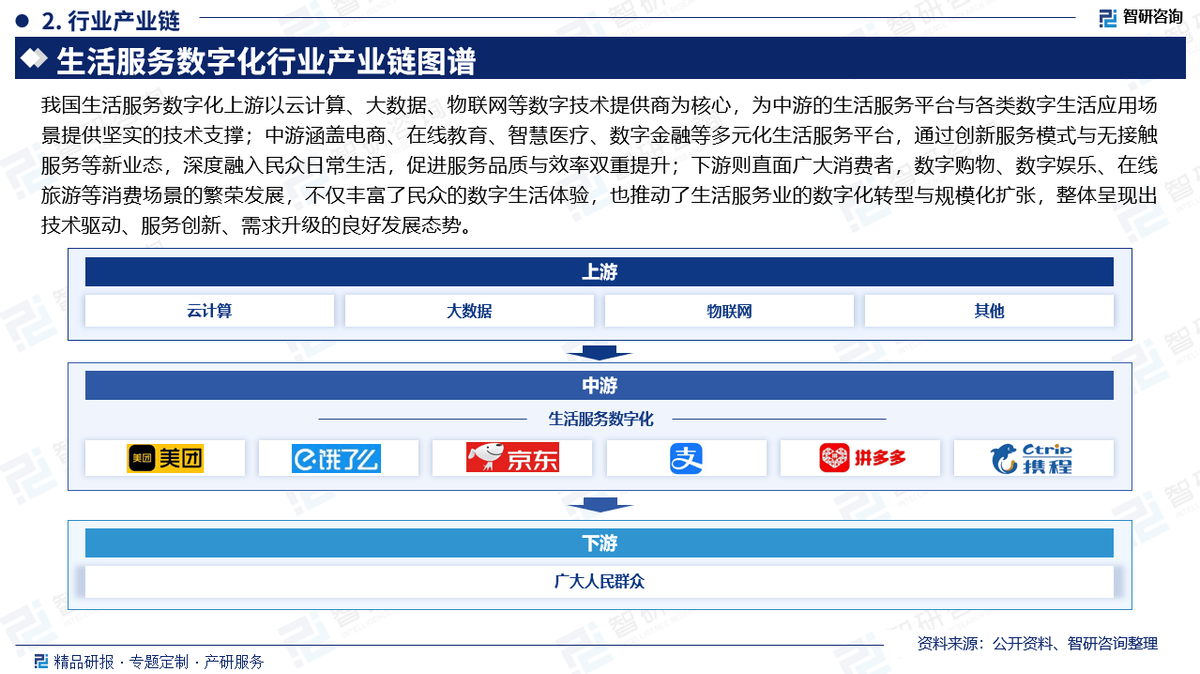Click the paragraph line starting 景提供坚实的技术支撑
This screenshot has height=674, width=1200.
coord(599,135)
